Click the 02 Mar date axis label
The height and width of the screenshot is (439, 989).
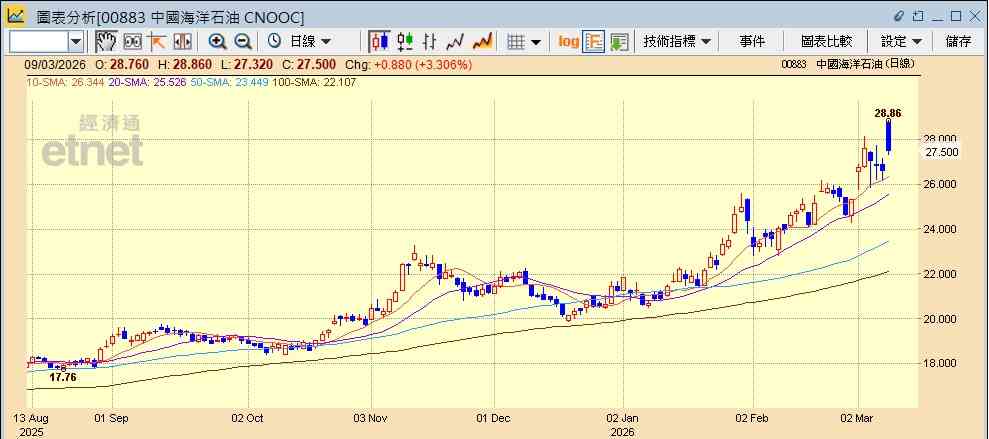pyautogui.click(x=858, y=418)
